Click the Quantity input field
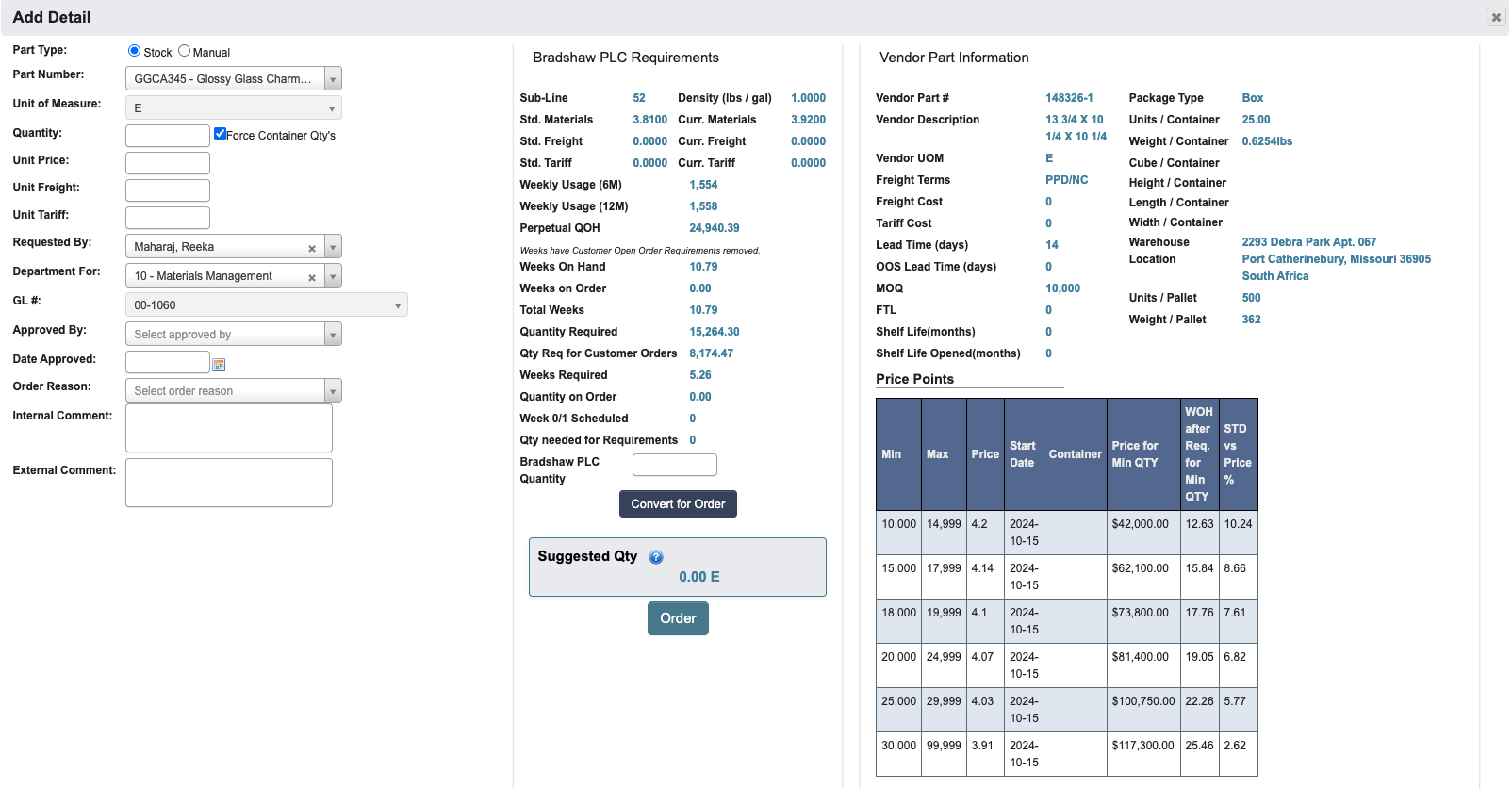The width and height of the screenshot is (1512, 789). [168, 136]
